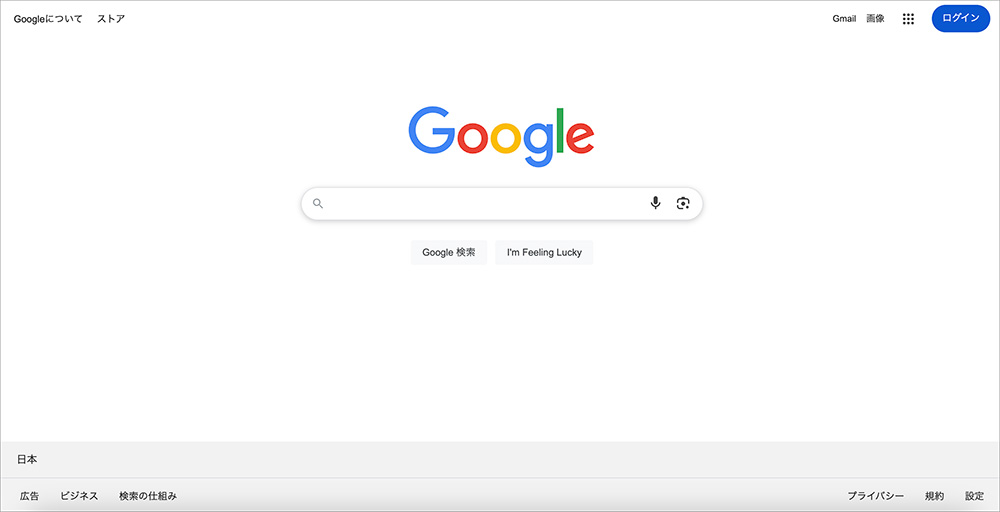Open the Googleについて link

click(x=48, y=18)
